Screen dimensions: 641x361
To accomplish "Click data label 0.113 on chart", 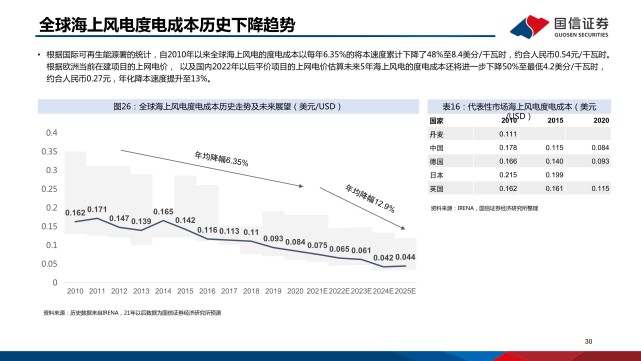I will (x=229, y=231).
